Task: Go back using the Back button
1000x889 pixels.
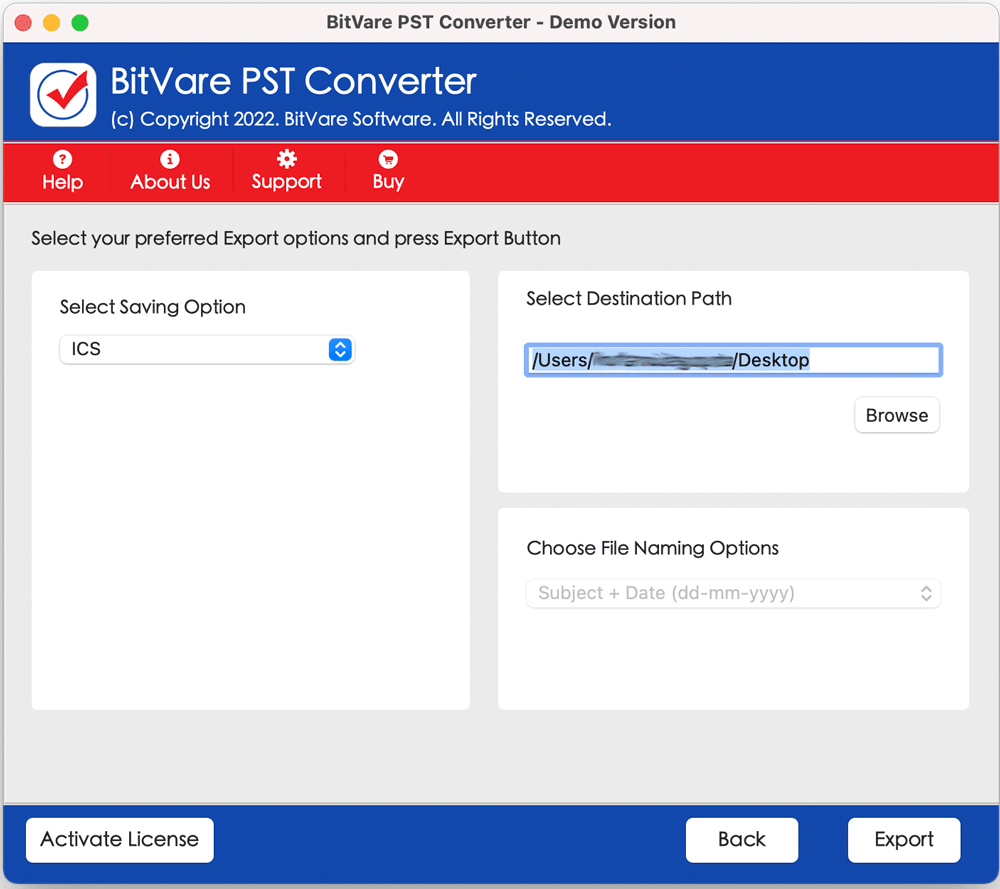Action: click(742, 840)
